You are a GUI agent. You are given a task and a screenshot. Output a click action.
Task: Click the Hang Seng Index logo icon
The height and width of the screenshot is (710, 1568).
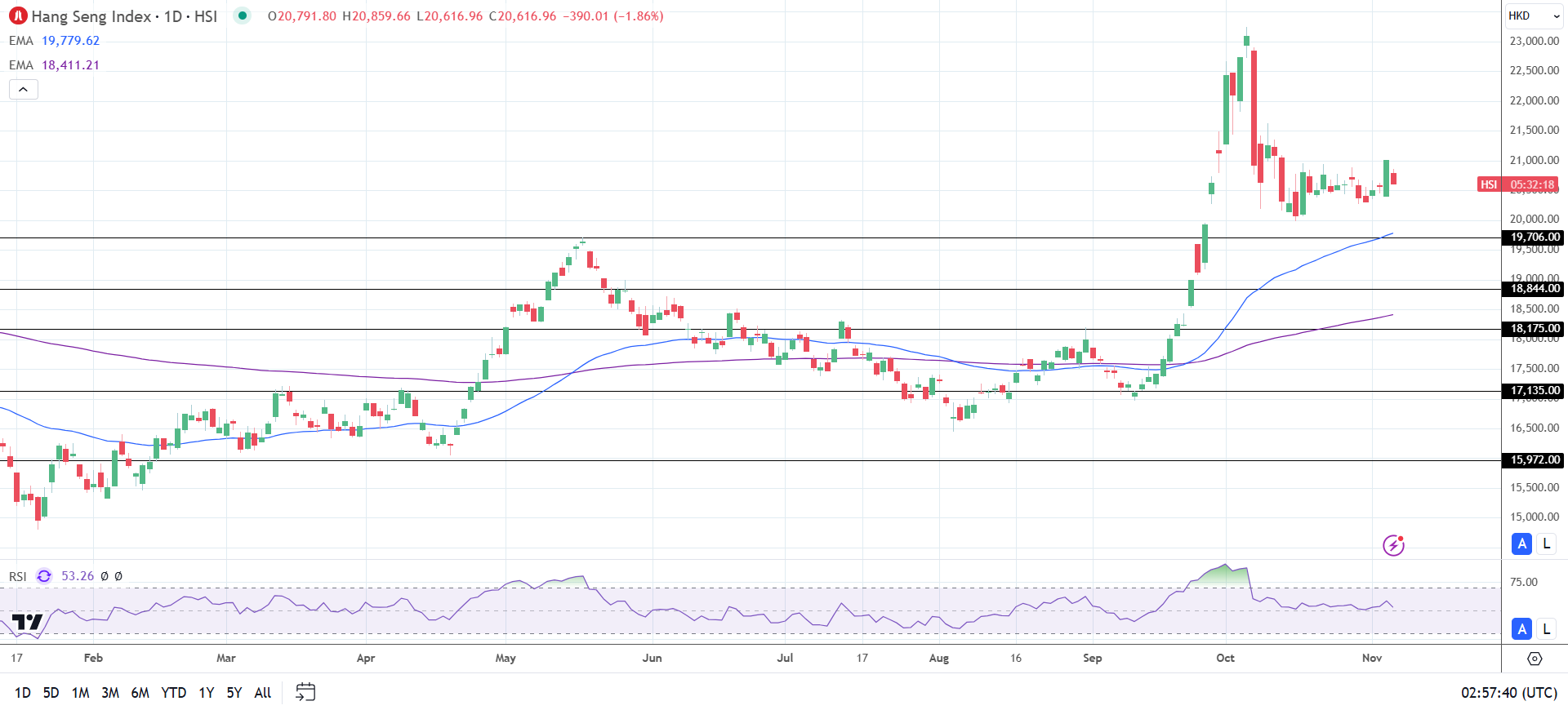pos(18,16)
